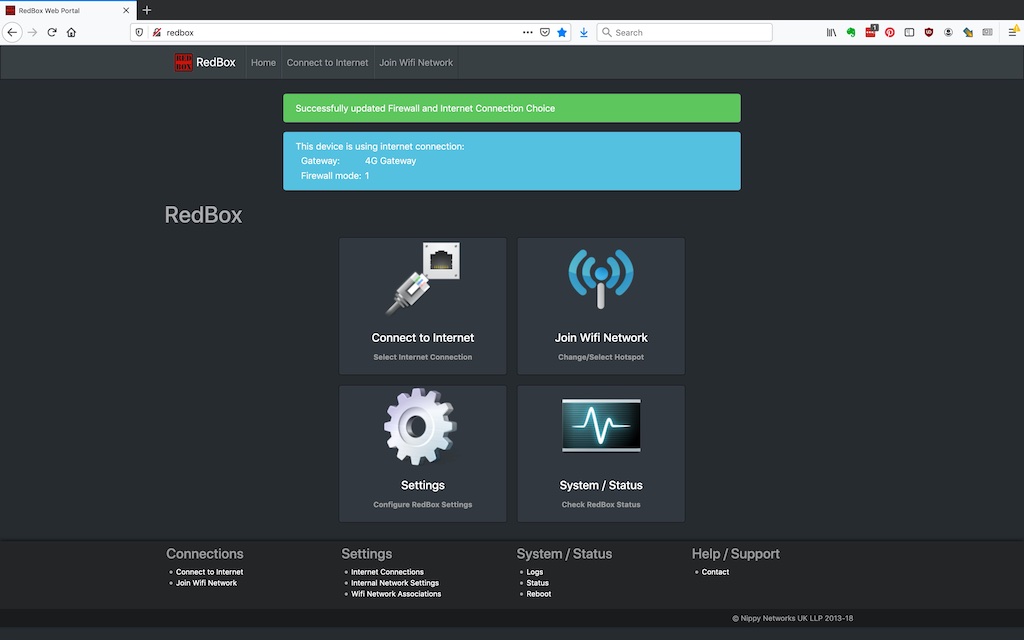Open the Connect to Internet card title

coord(423,338)
